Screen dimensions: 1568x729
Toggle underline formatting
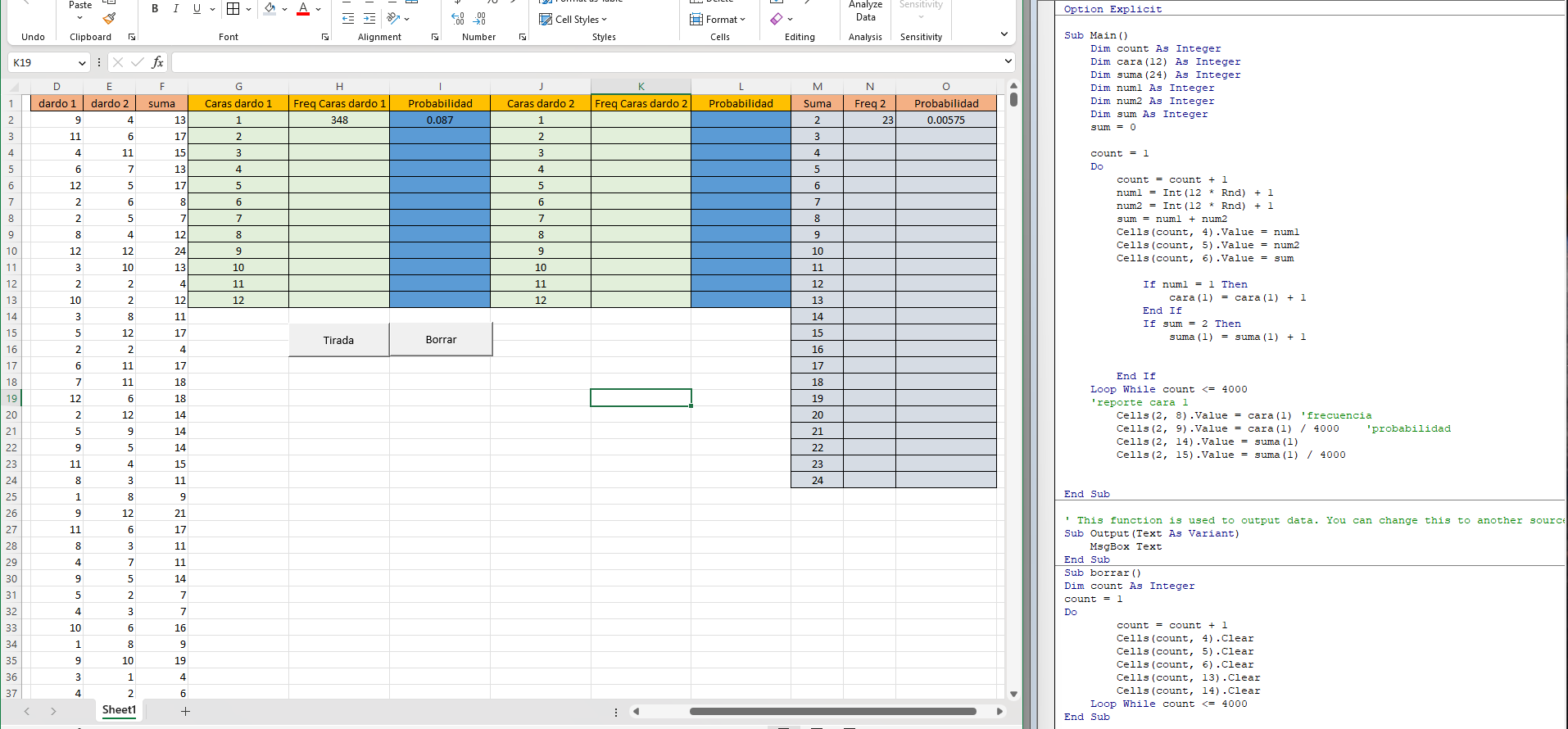coord(197,9)
